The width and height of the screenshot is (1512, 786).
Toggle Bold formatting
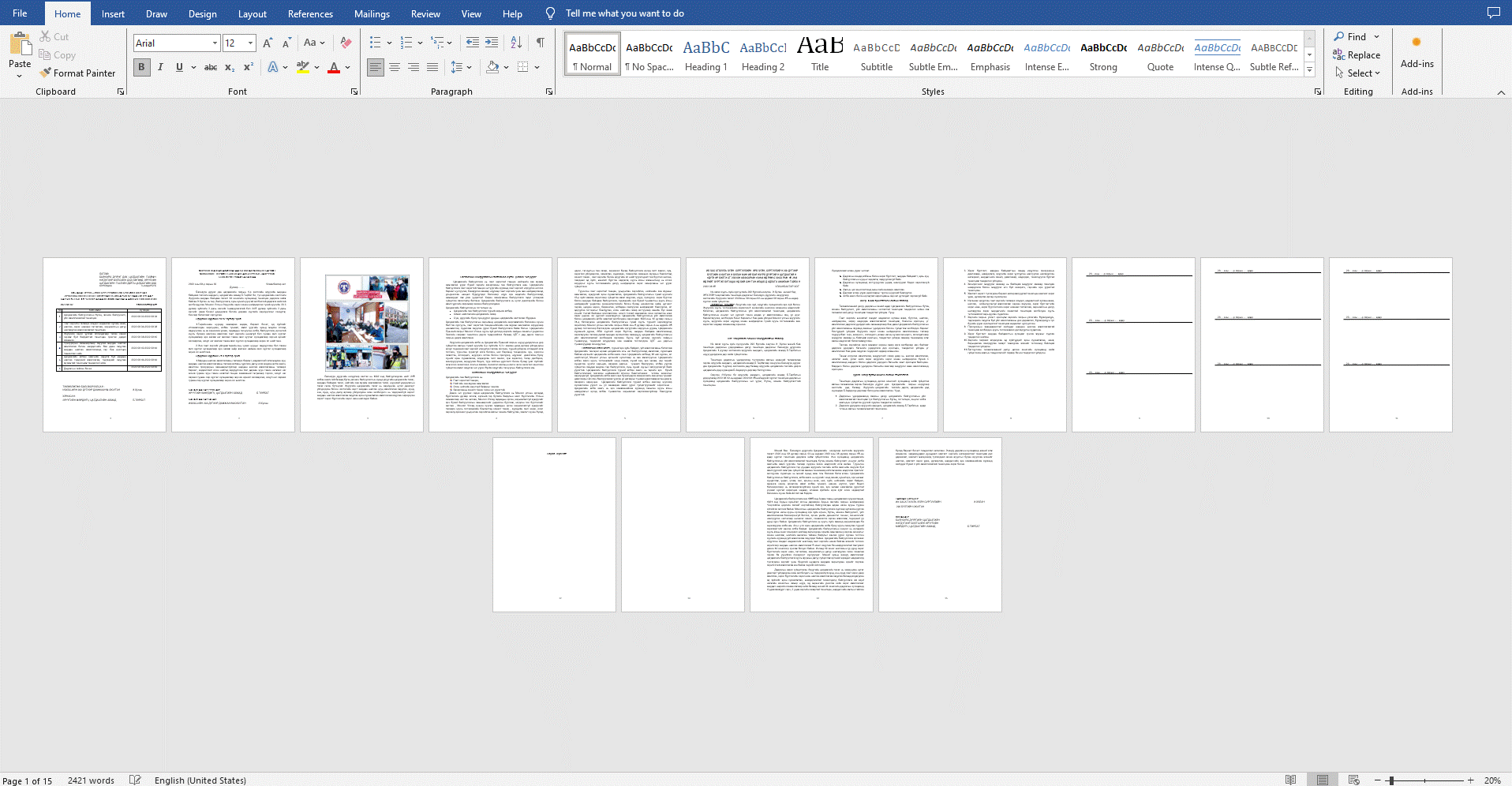tap(141, 67)
